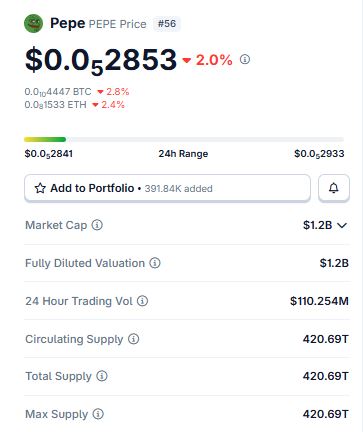Viewport: 363px width, 432px height.
Task: Click the Pepe frog coin logo
Action: [x=33, y=24]
